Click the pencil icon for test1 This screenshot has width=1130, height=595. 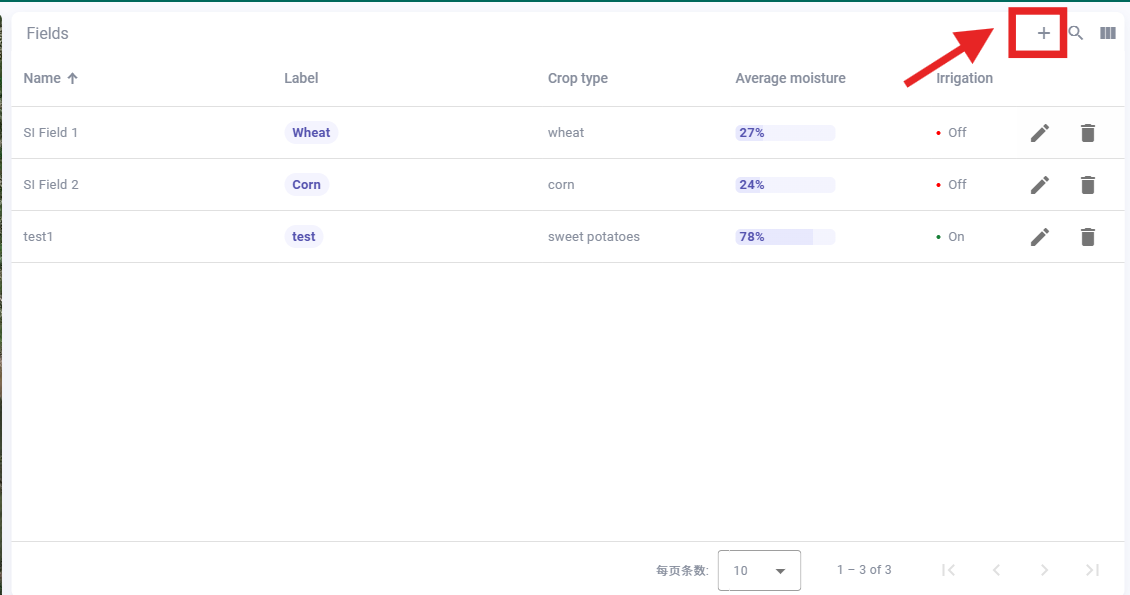click(x=1040, y=237)
